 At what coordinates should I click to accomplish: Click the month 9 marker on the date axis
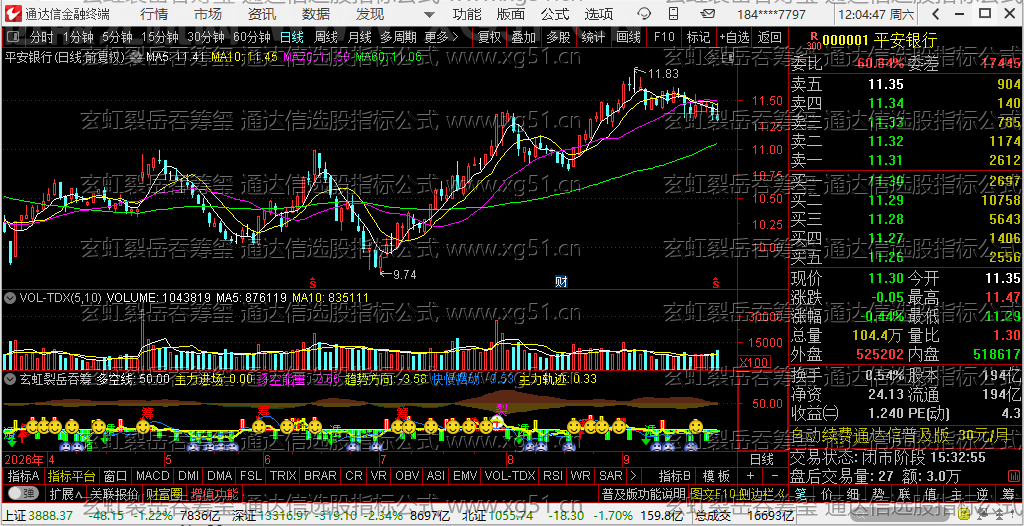pos(626,459)
